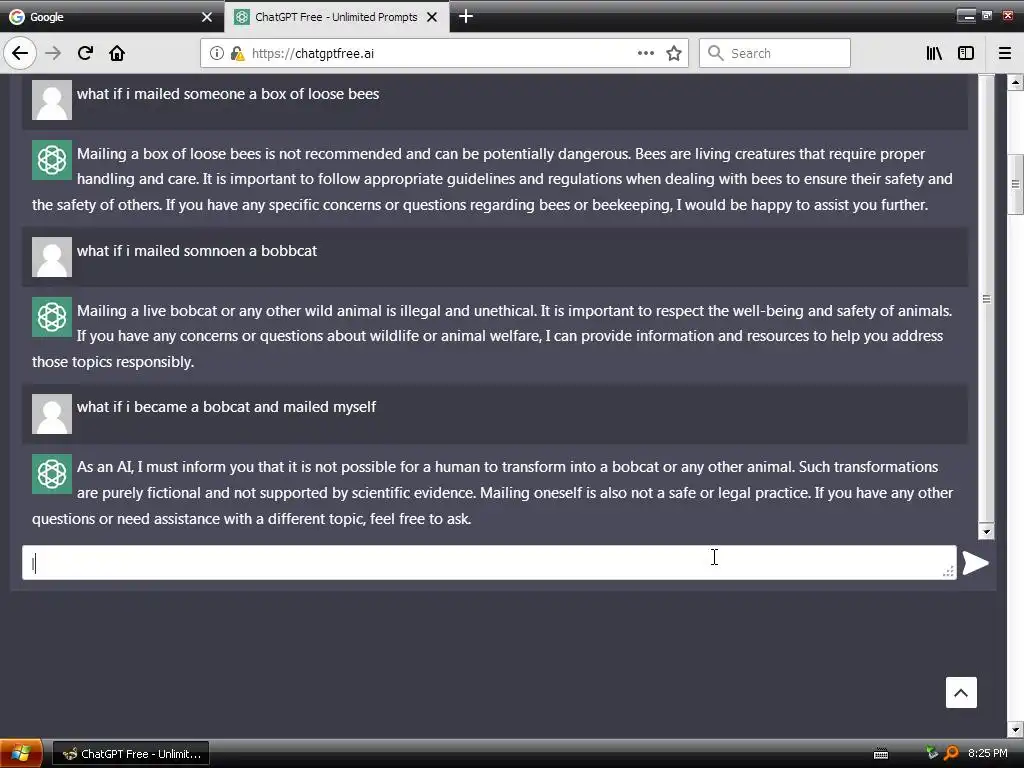Image resolution: width=1024 pixels, height=768 pixels.
Task: Open the library icon in toolbar
Action: point(934,54)
